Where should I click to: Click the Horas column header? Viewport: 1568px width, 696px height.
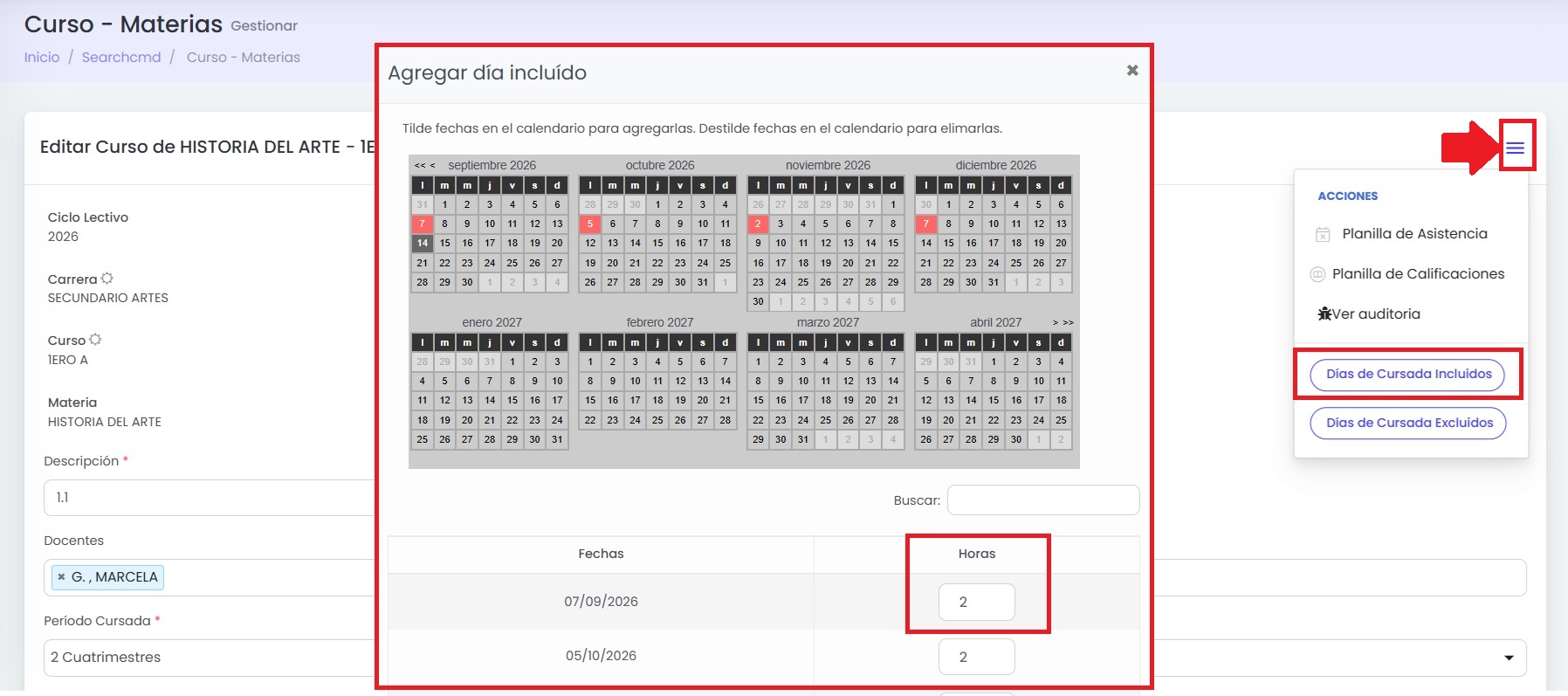pyautogui.click(x=977, y=554)
